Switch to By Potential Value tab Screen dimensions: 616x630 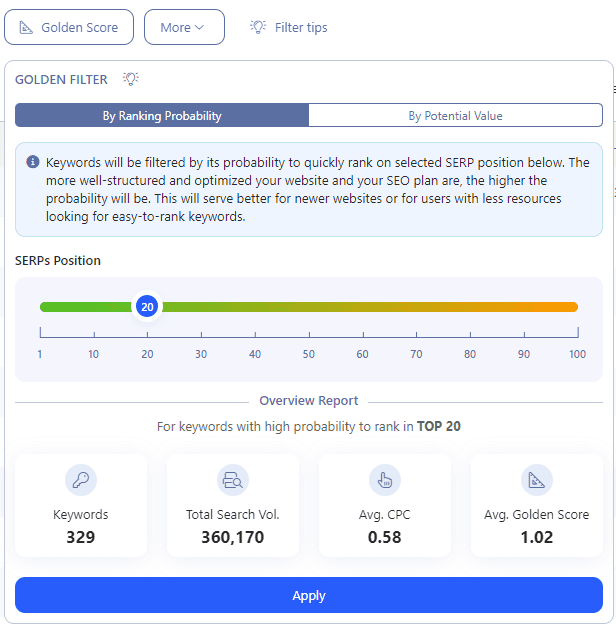point(455,116)
